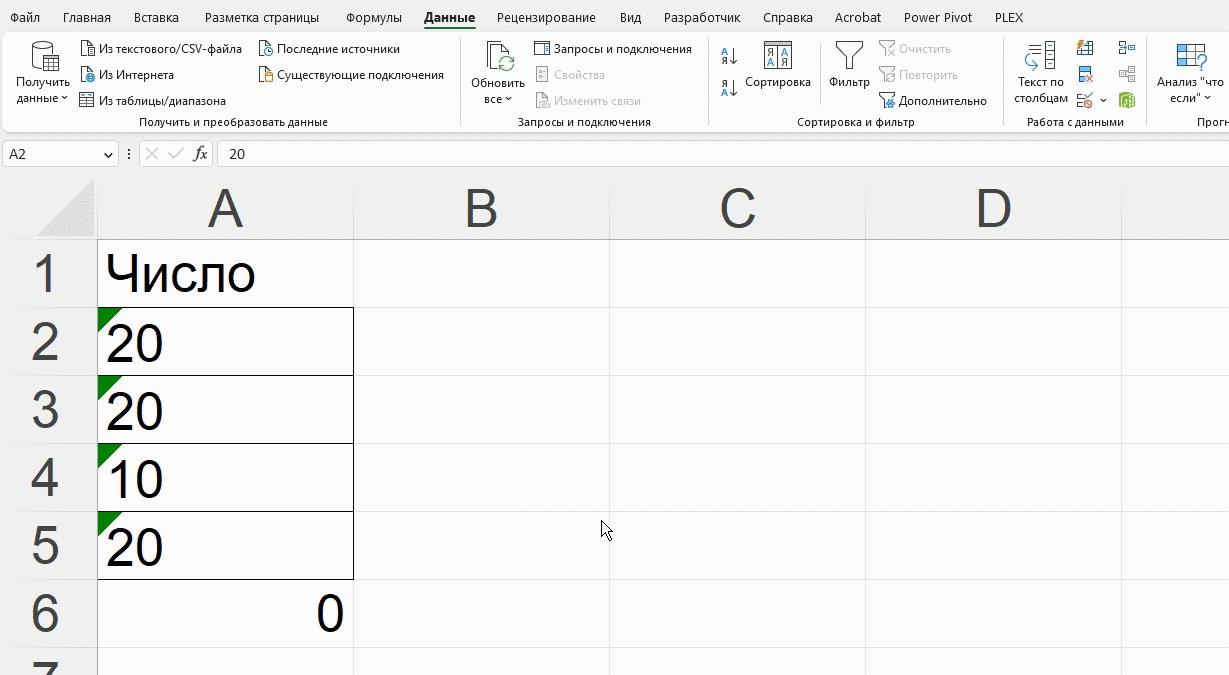The height and width of the screenshot is (675, 1229).
Task: Click cell A1 containing Число
Action: tap(225, 273)
